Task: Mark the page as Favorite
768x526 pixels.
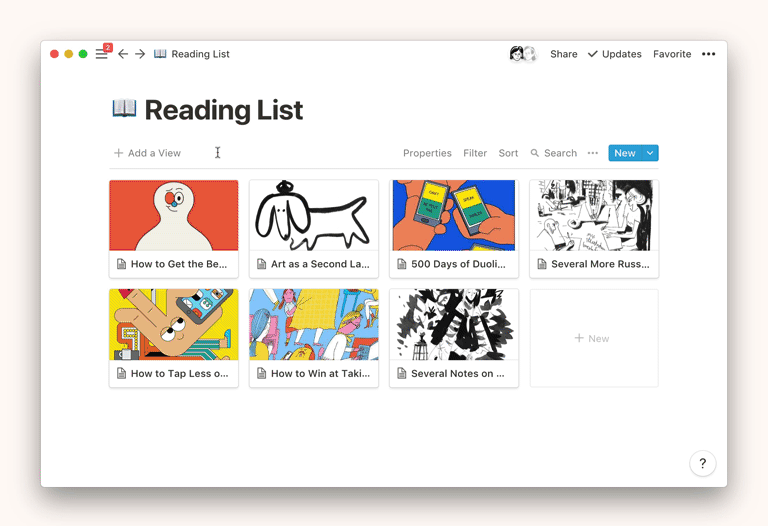Action: coord(672,54)
